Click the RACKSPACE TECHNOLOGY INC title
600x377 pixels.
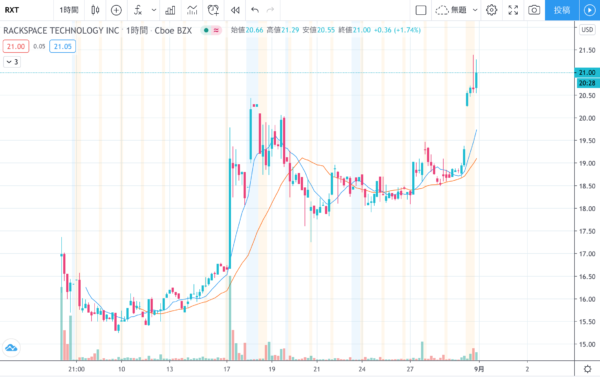pyautogui.click(x=61, y=31)
